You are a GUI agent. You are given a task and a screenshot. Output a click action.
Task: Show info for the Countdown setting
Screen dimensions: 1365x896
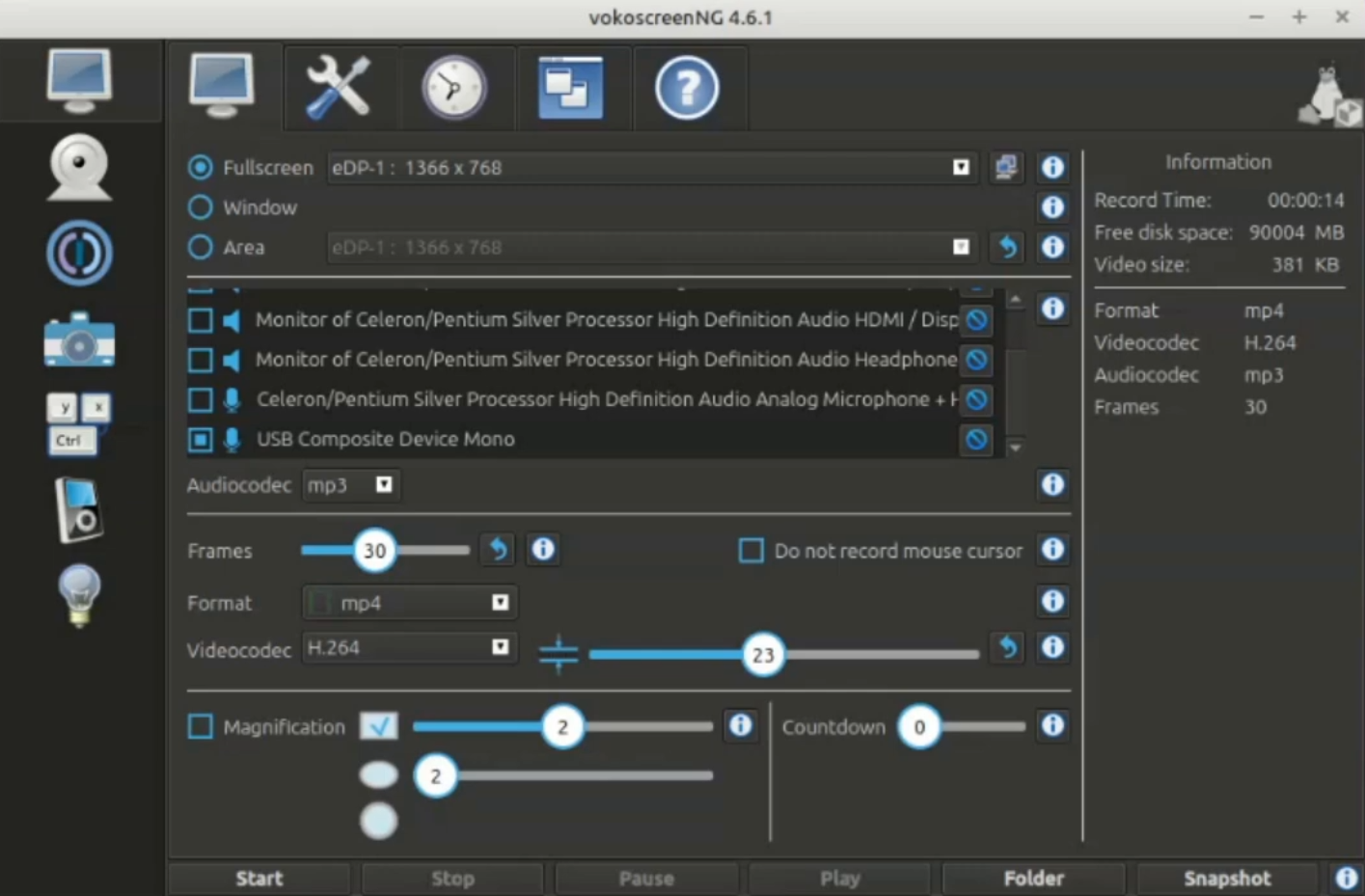pos(1052,725)
